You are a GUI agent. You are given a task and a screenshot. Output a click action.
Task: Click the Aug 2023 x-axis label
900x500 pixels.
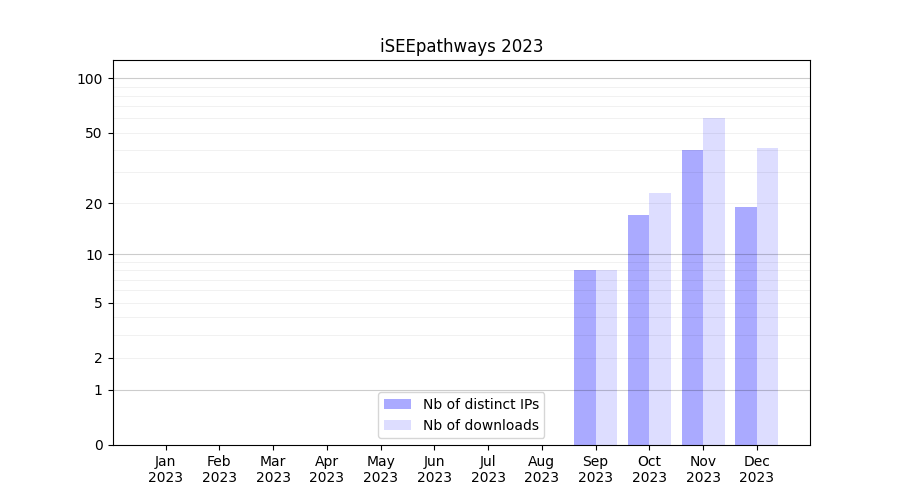tap(542, 469)
